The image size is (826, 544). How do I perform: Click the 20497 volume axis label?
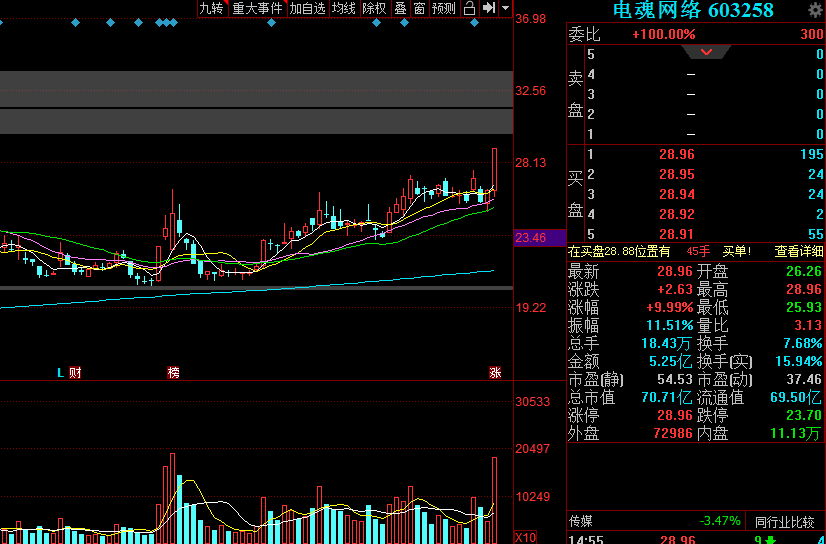[x=533, y=449]
